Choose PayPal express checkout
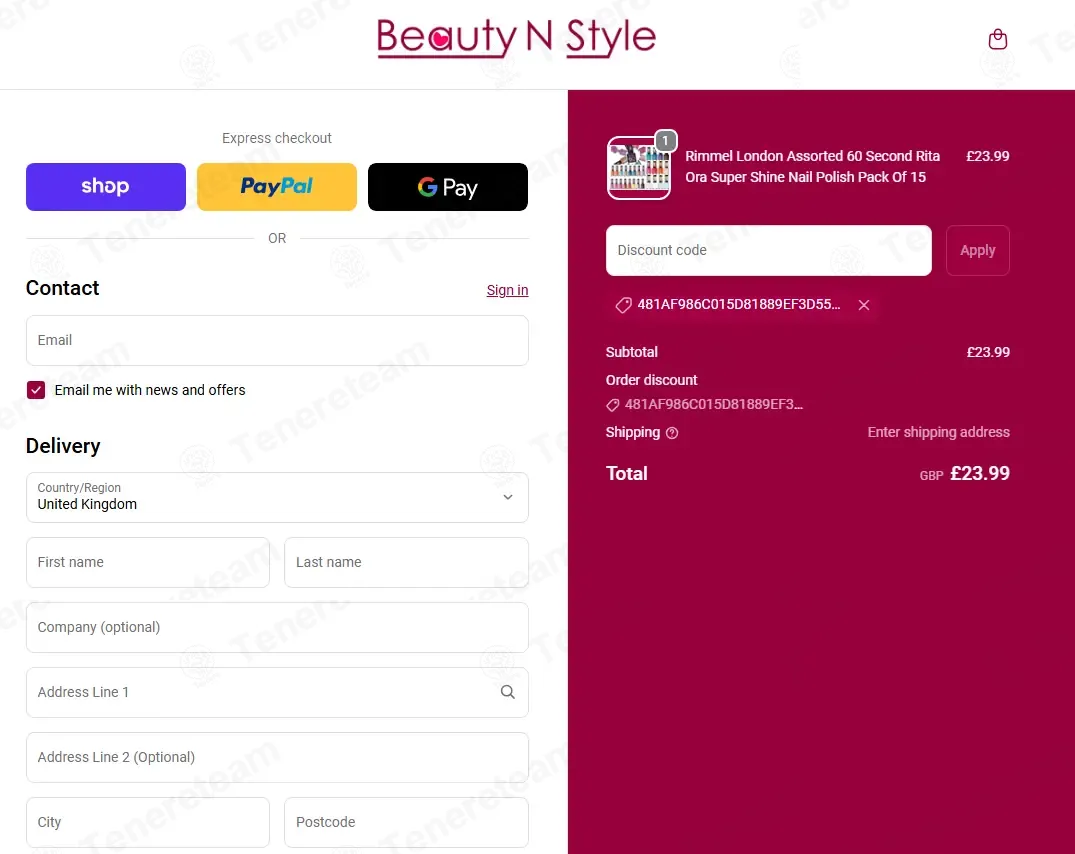 pos(277,186)
